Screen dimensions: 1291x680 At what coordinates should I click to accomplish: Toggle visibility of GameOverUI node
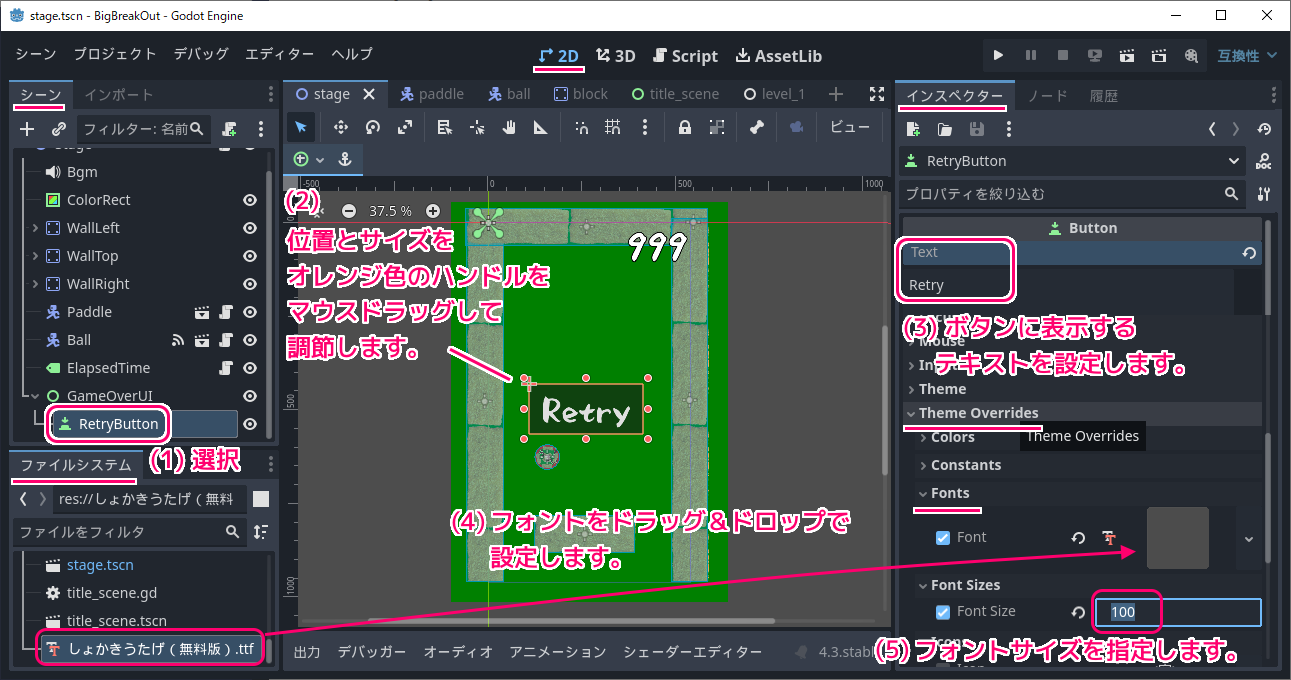click(250, 396)
